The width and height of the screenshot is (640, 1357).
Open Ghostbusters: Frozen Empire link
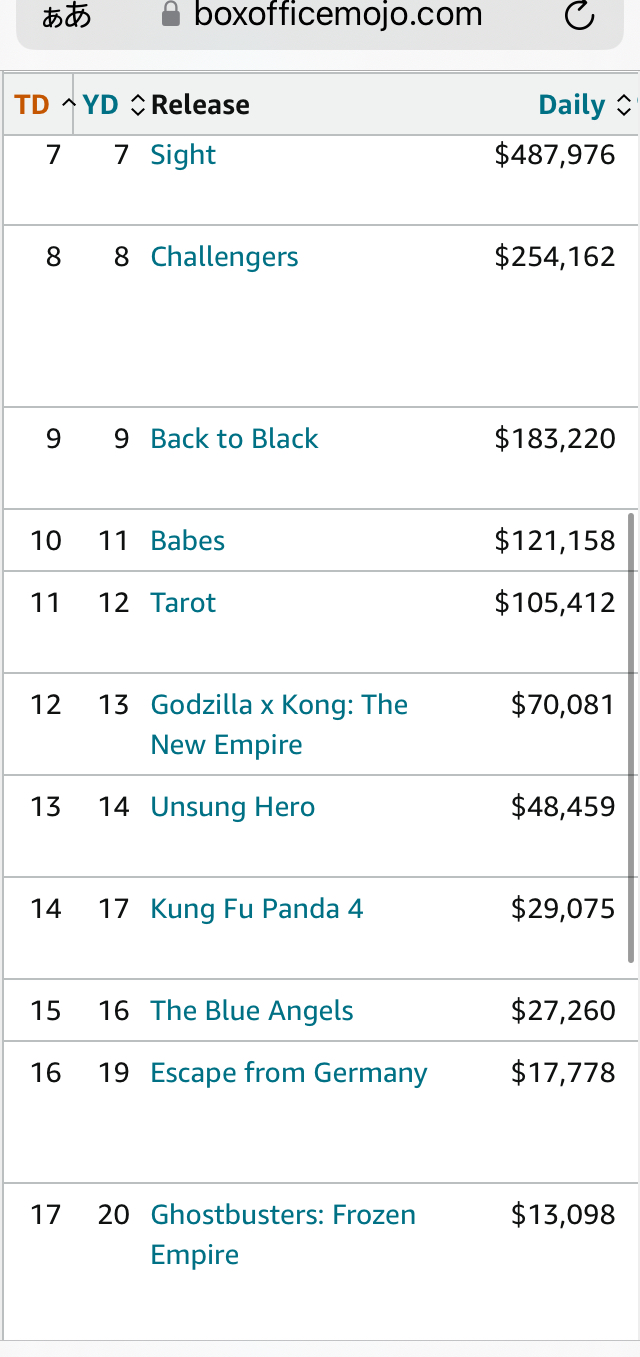tap(283, 1235)
